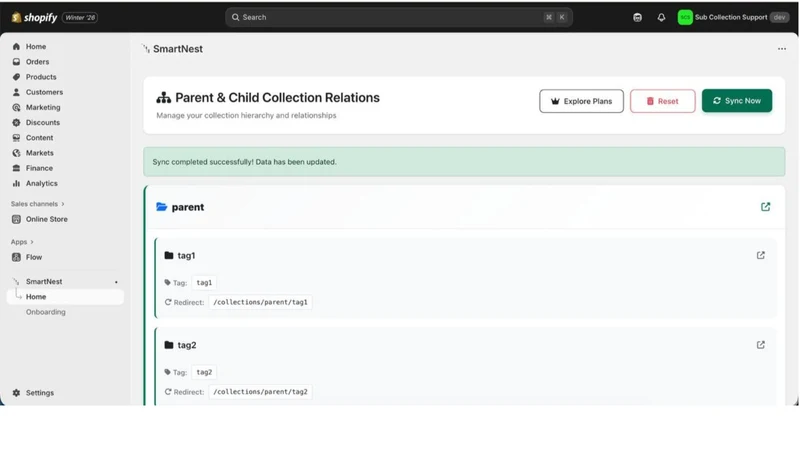Open Products in the sidebar
Image resolution: width=800 pixels, height=450 pixels.
pyautogui.click(x=41, y=77)
